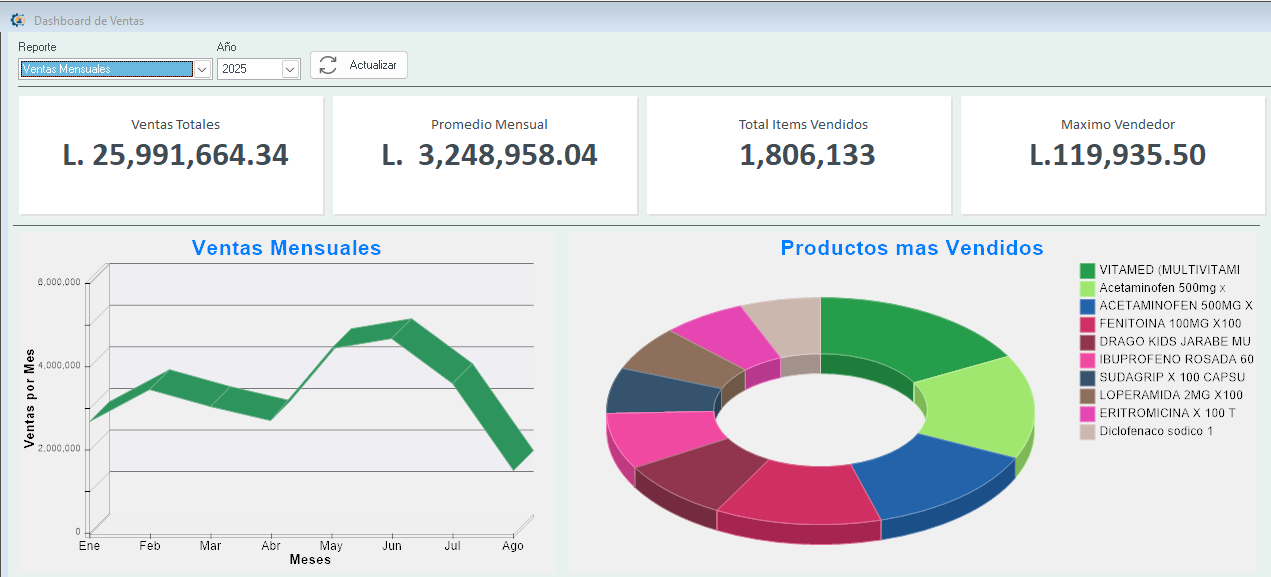Click the circular refresh arrows icon
Image resolution: width=1271 pixels, height=577 pixels.
click(x=328, y=65)
